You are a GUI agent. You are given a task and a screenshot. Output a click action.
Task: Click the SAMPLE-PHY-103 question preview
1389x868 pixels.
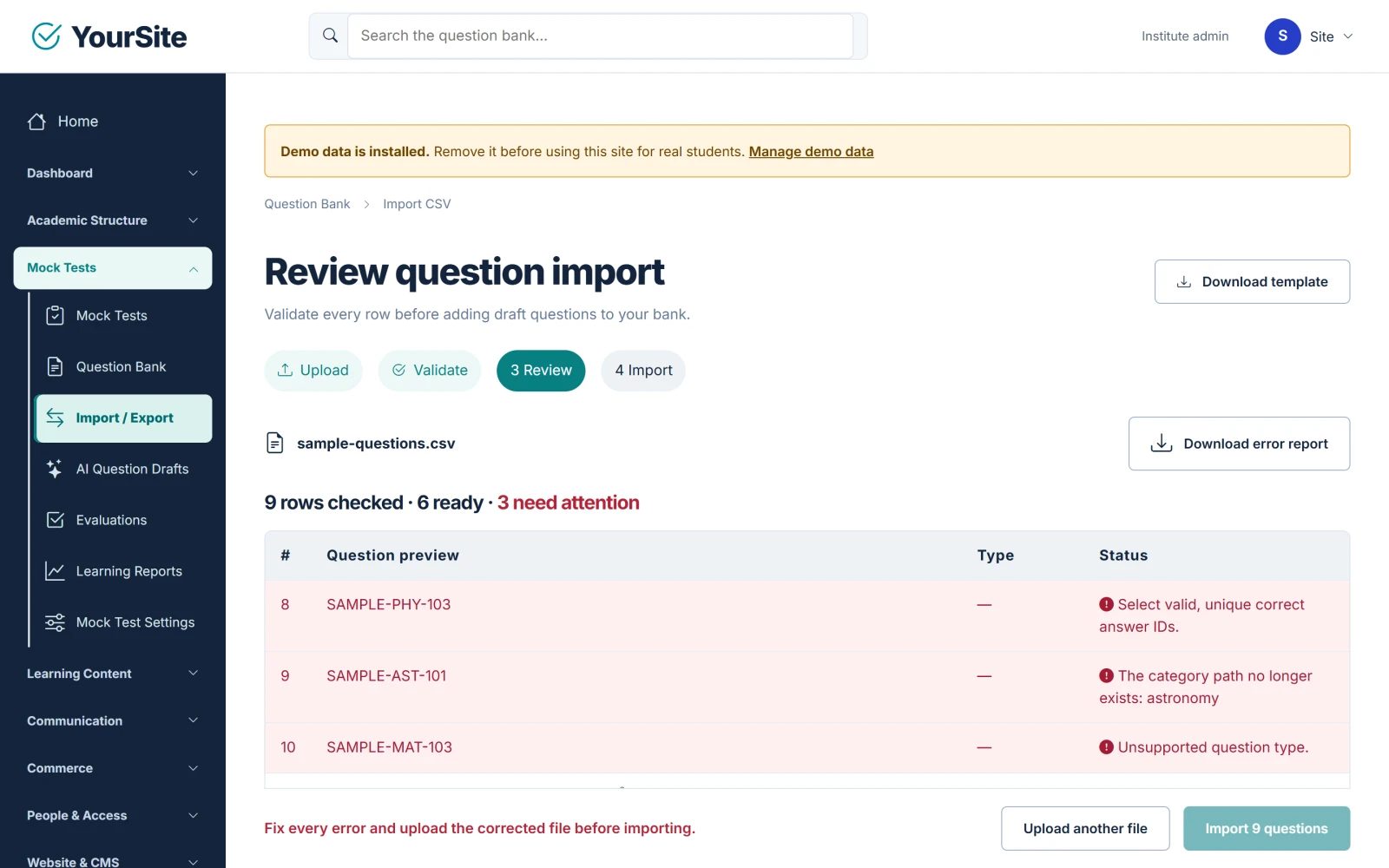(x=389, y=604)
